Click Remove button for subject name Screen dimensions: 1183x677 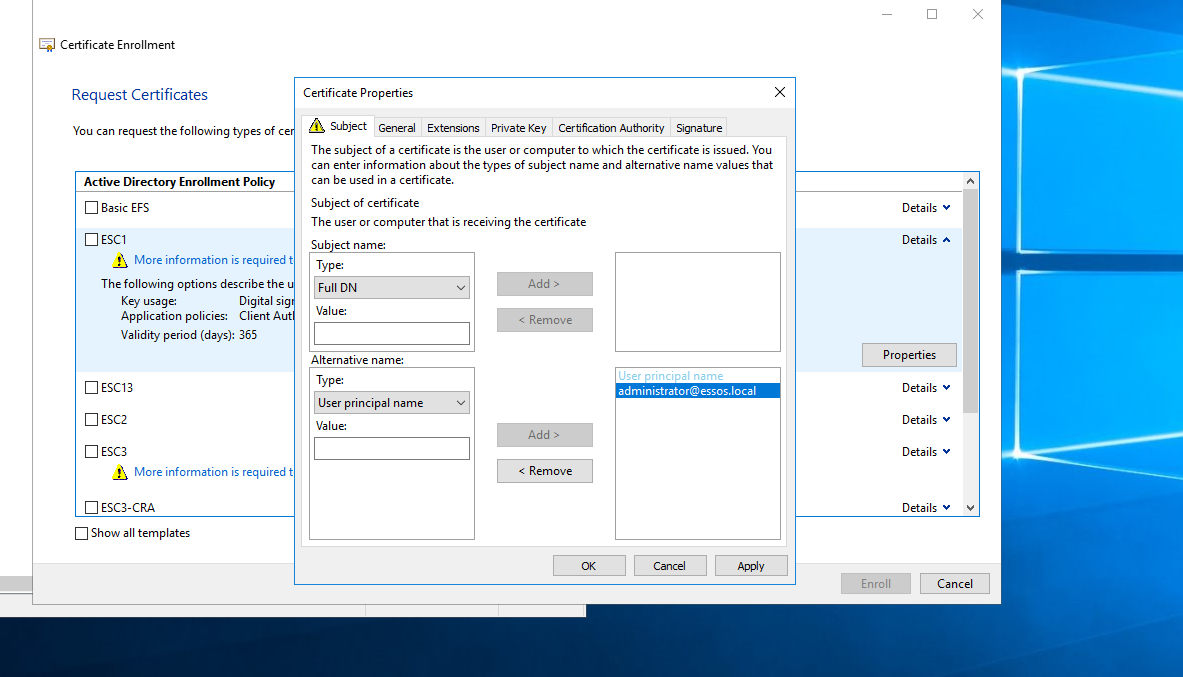[x=545, y=320]
